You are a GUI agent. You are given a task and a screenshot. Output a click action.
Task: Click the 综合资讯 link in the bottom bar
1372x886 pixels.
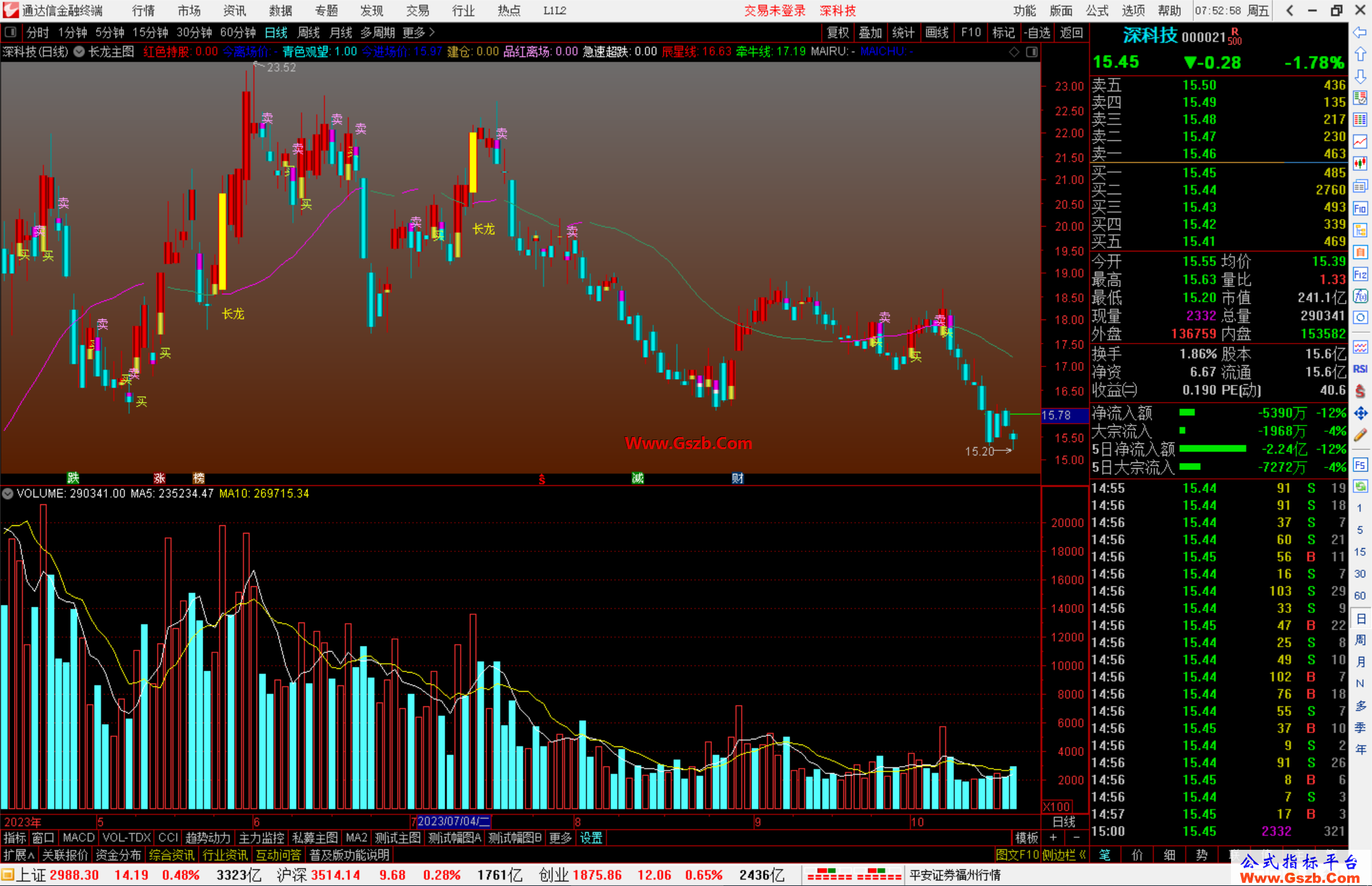(x=171, y=855)
